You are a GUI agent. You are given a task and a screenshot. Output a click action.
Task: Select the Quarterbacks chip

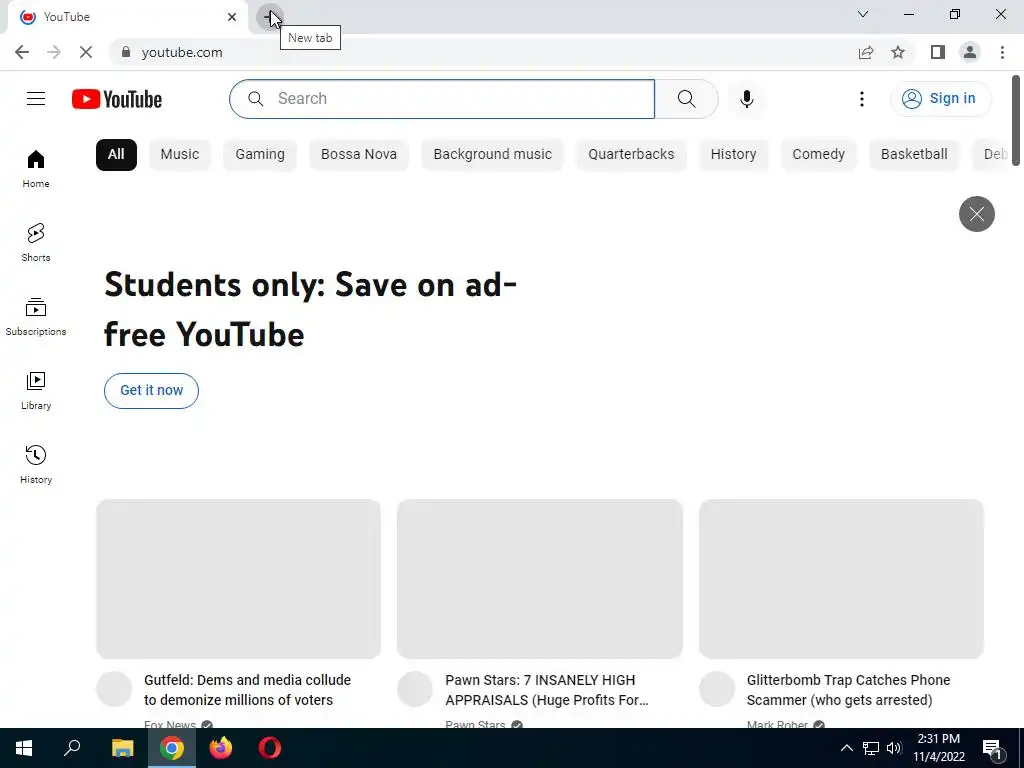coord(631,155)
